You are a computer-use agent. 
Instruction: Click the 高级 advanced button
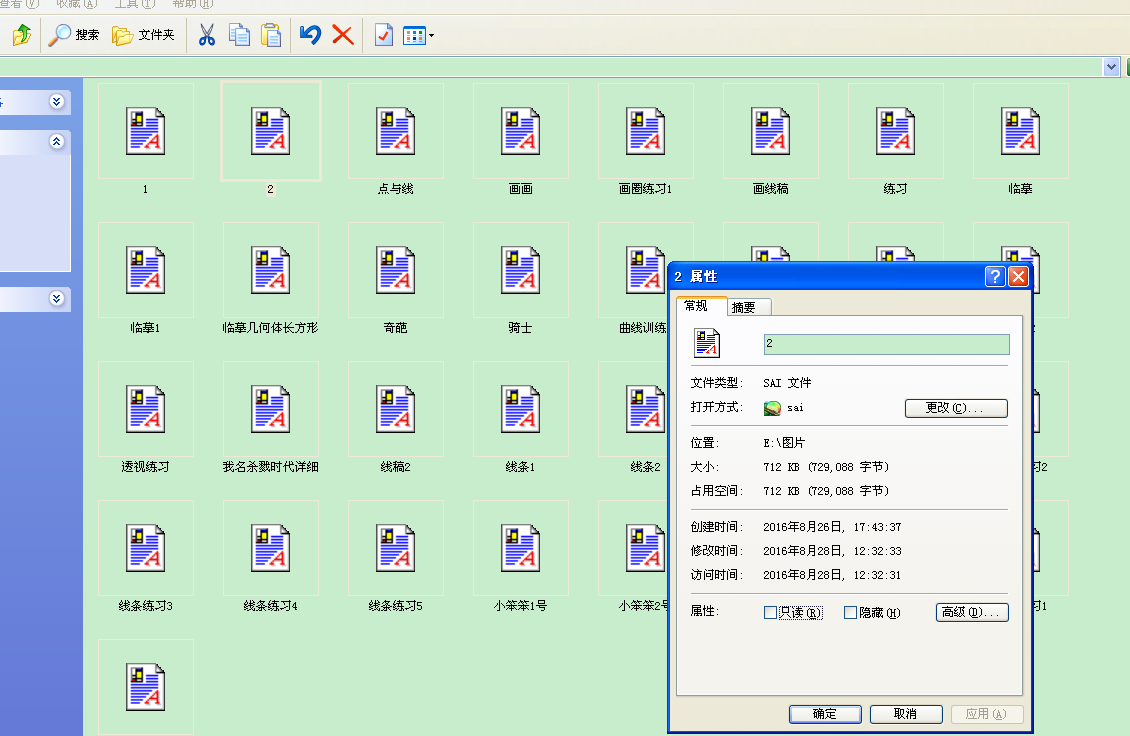pos(971,612)
